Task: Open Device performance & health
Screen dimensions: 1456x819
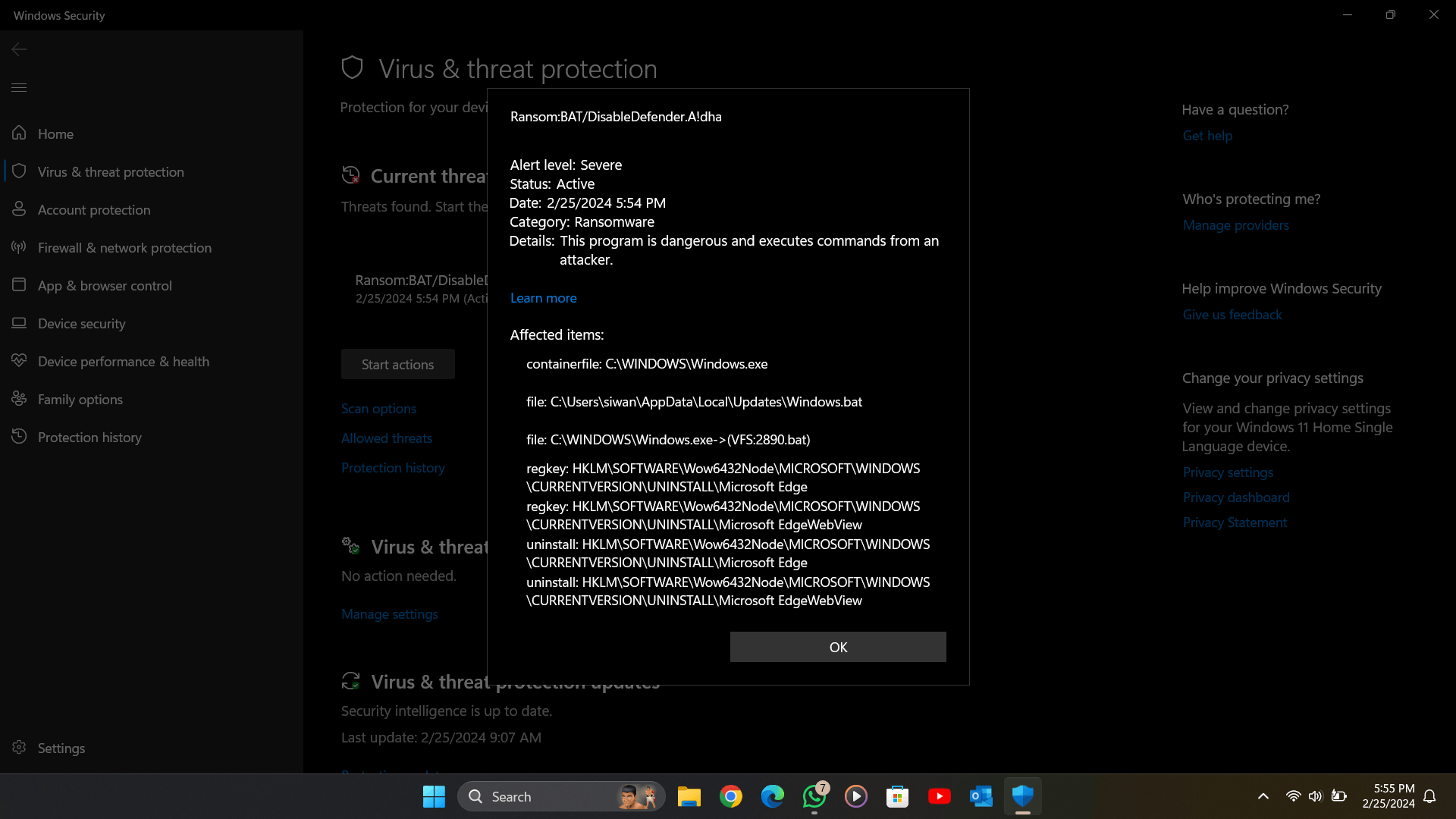Action: point(123,361)
